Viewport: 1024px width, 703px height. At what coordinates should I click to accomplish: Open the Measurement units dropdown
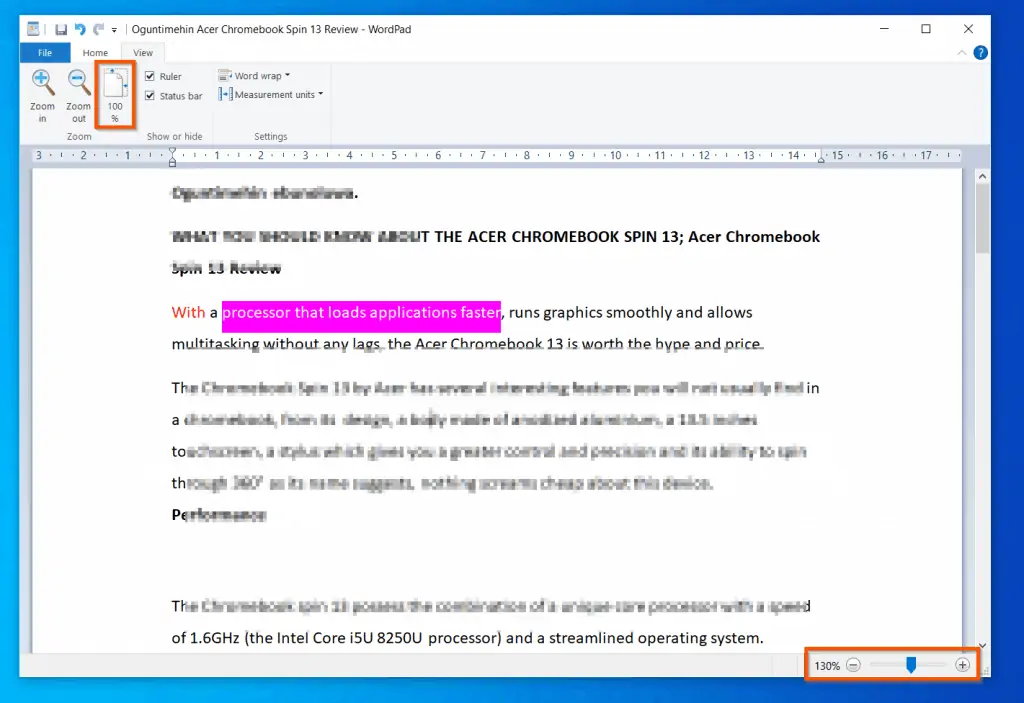[x=270, y=95]
